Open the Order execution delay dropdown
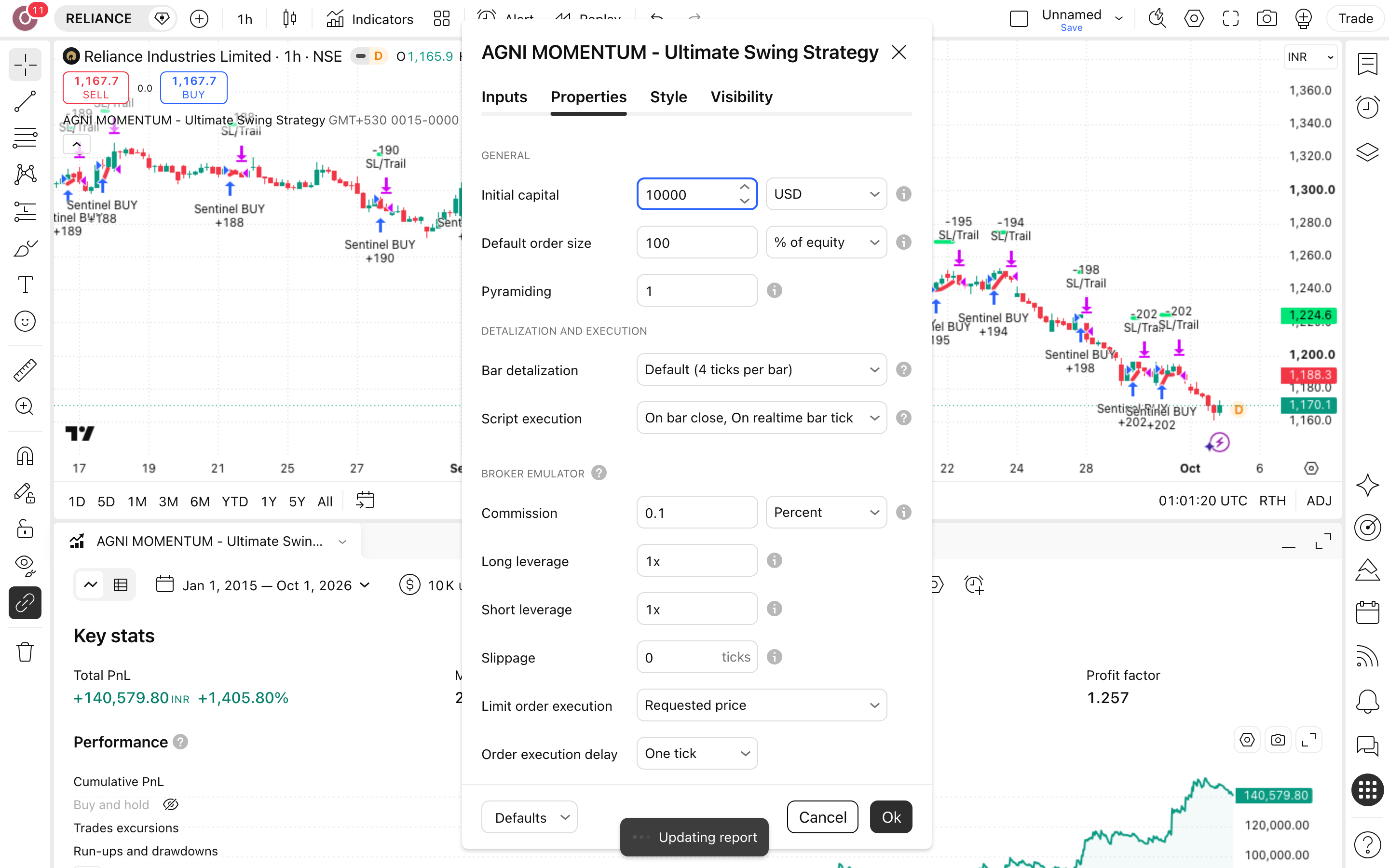This screenshot has width=1389, height=868. 697,753
